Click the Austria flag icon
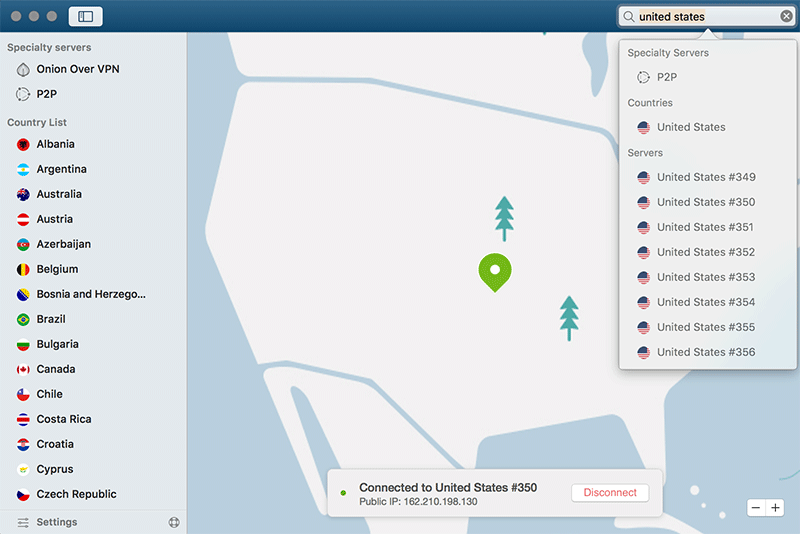This screenshot has width=800, height=534. (x=23, y=219)
